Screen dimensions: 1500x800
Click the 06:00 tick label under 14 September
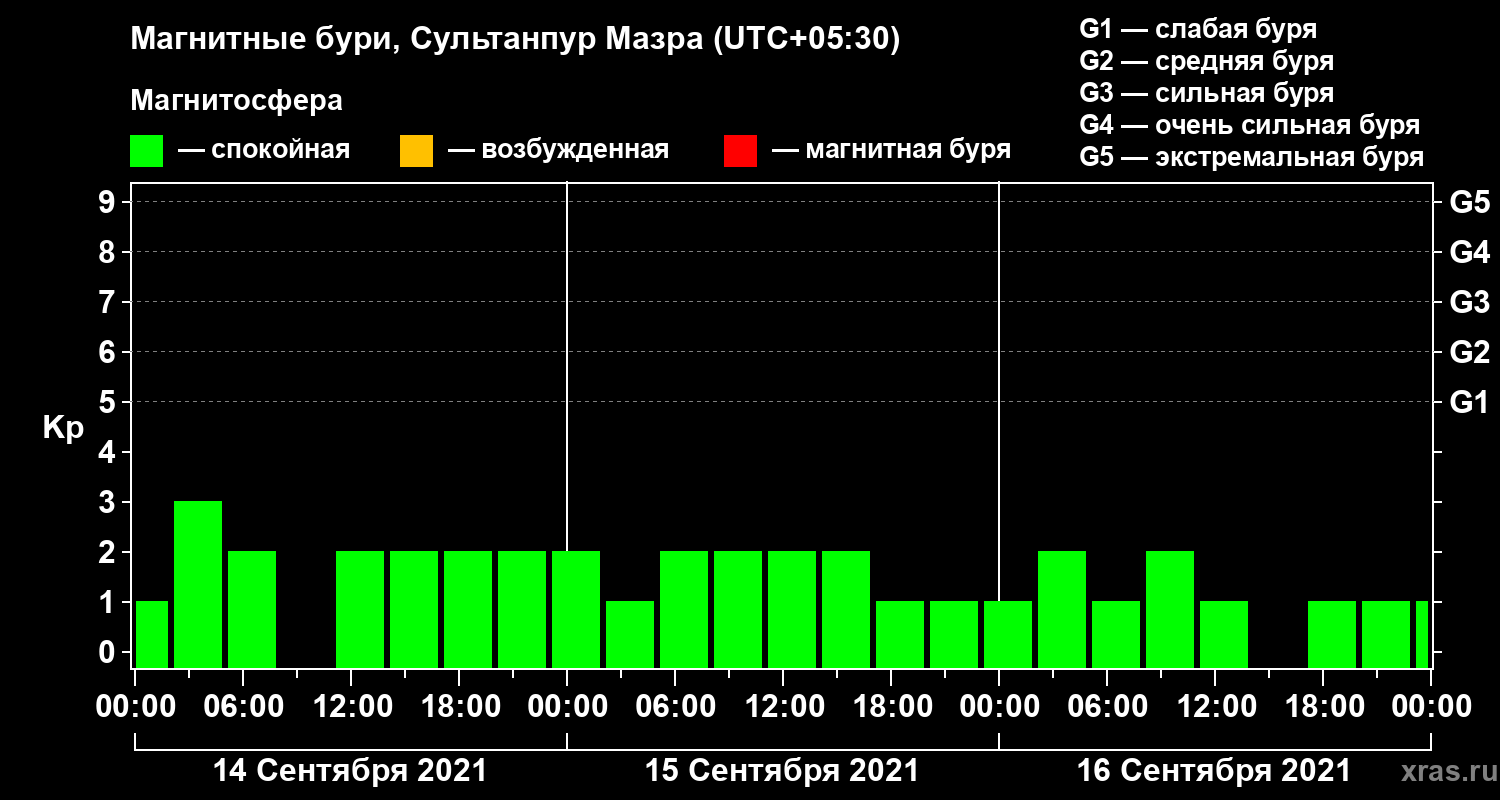242,707
